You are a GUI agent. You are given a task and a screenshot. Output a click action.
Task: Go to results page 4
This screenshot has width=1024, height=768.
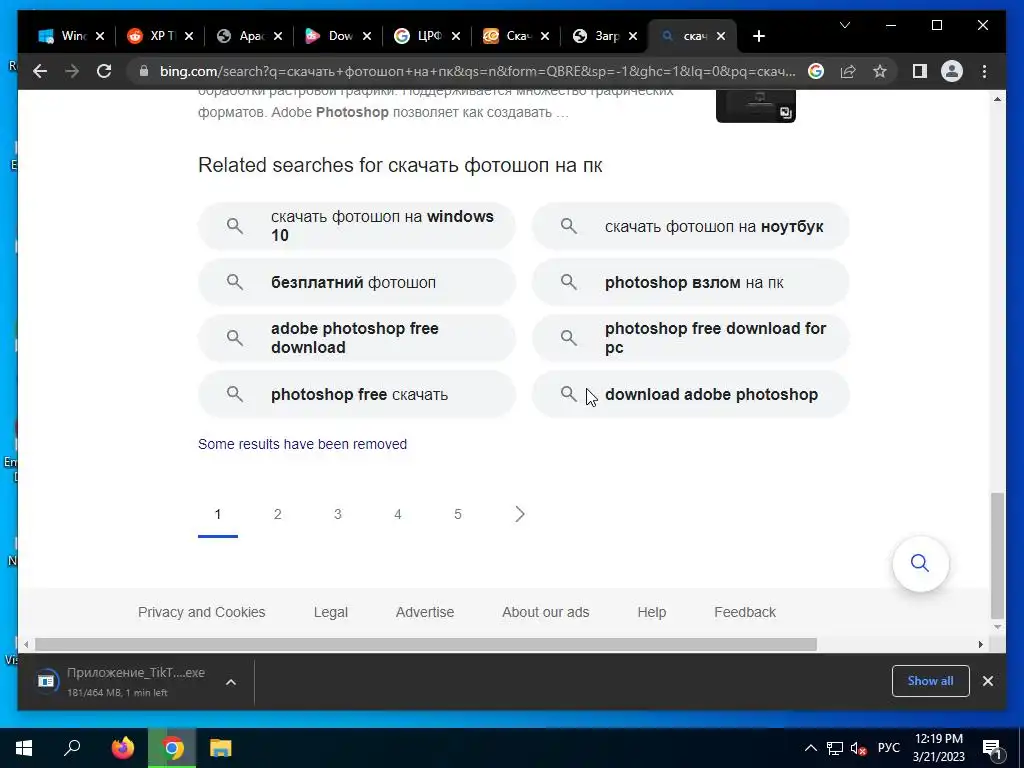pyautogui.click(x=398, y=514)
